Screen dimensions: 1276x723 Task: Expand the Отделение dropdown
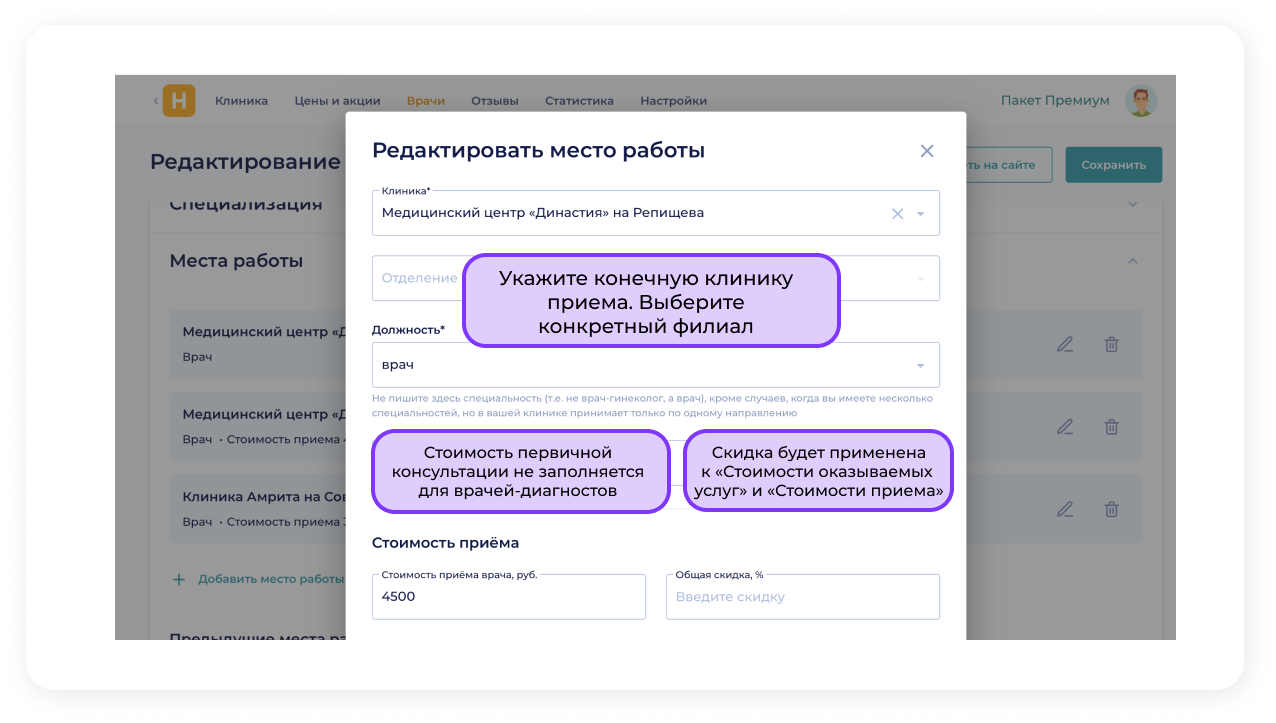pos(921,278)
